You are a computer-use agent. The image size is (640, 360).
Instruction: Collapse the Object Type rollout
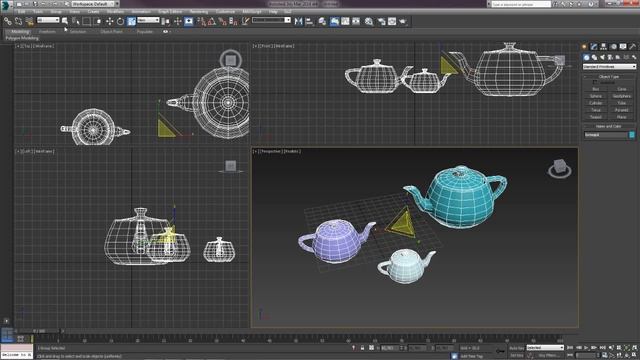[609, 77]
